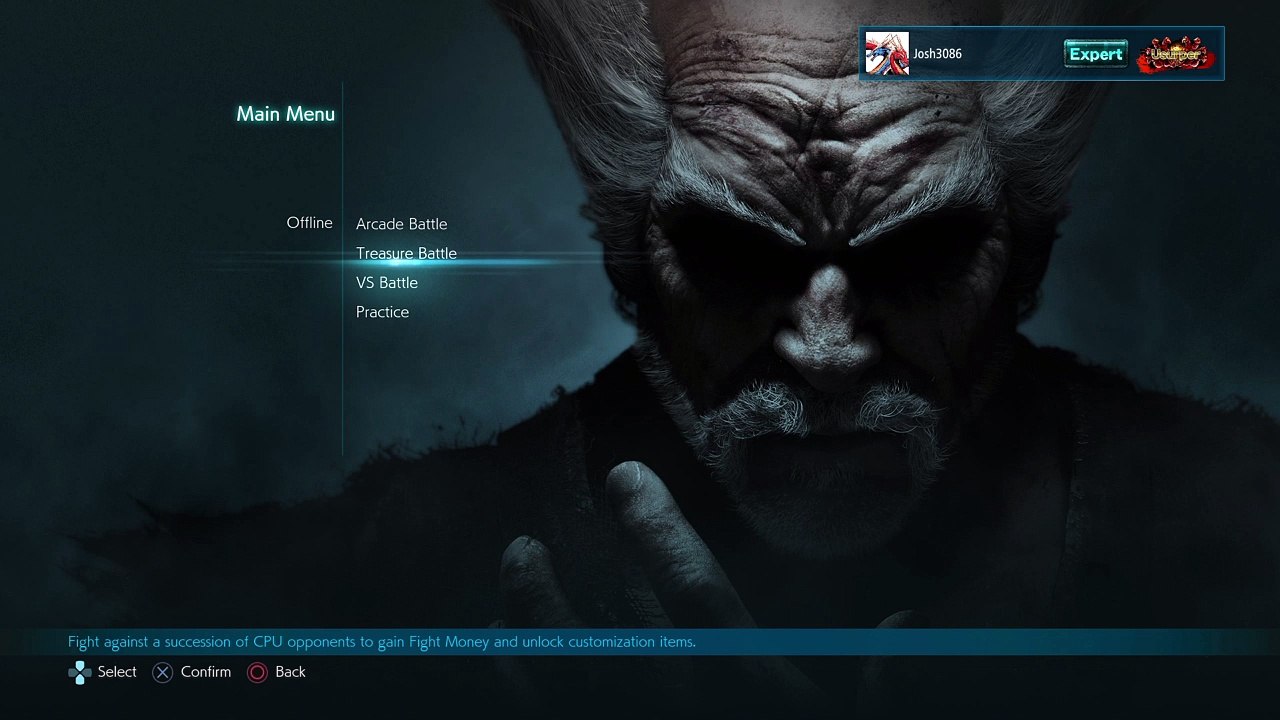Click the D-pad Select icon
1280x720 pixels.
click(80, 673)
